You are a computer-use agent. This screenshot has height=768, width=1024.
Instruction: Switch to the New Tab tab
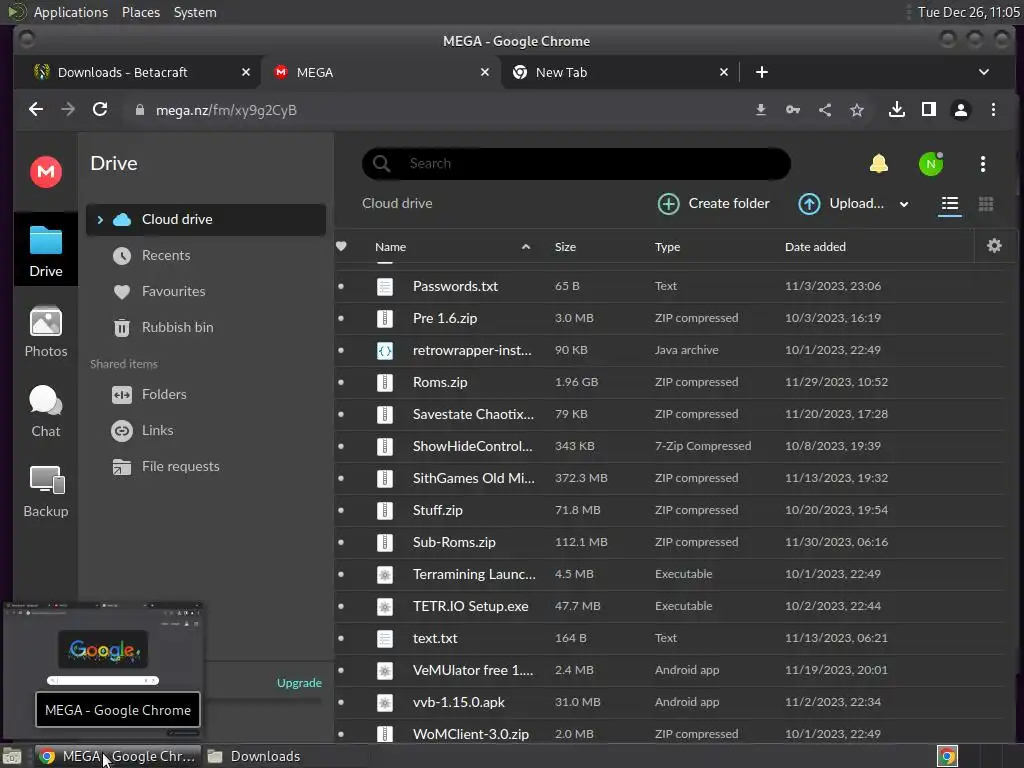pos(620,72)
